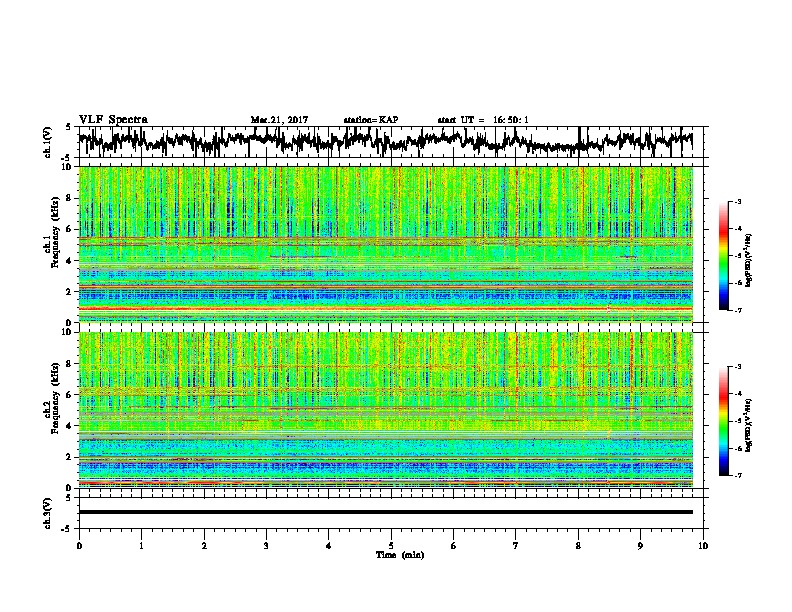Click the "VLF Spectra" plot title
The height and width of the screenshot is (612, 792).
tap(113, 120)
